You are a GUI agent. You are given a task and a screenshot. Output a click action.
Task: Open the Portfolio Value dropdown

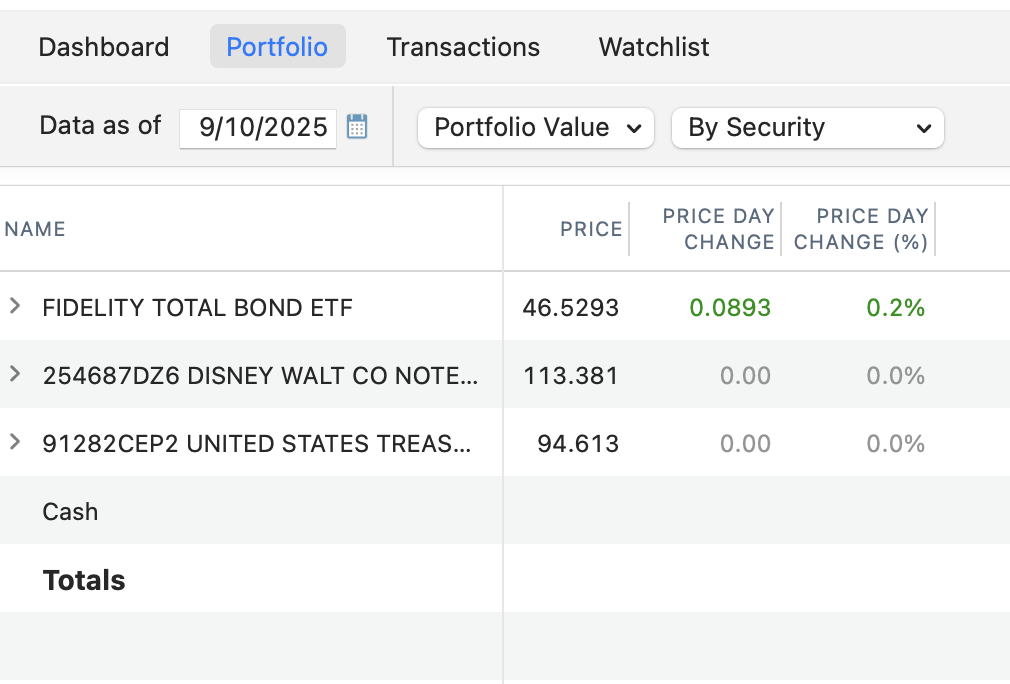(x=535, y=128)
